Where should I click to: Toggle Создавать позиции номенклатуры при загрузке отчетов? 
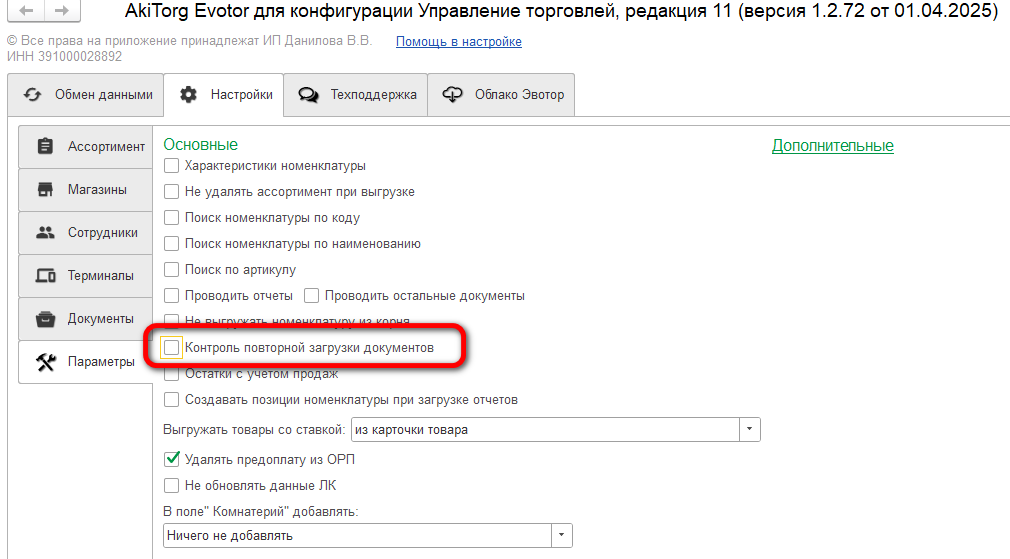point(171,400)
